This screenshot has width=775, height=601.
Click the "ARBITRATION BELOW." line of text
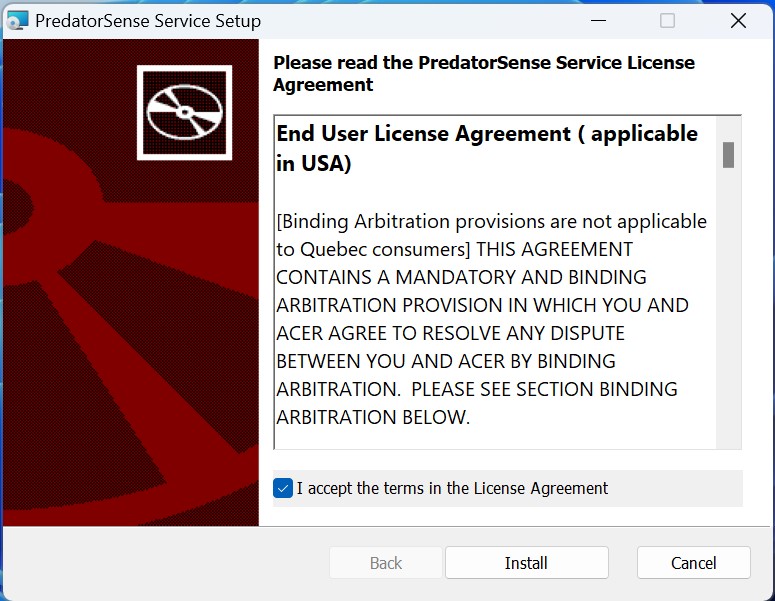coord(372,417)
